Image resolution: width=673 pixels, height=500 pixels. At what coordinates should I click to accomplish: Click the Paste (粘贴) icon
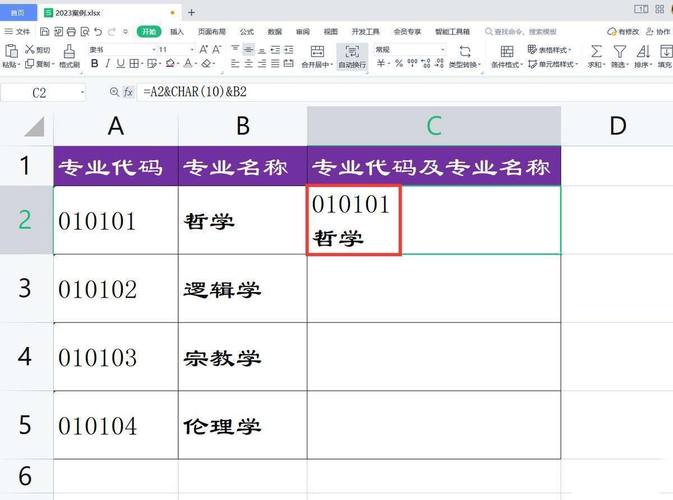11,51
